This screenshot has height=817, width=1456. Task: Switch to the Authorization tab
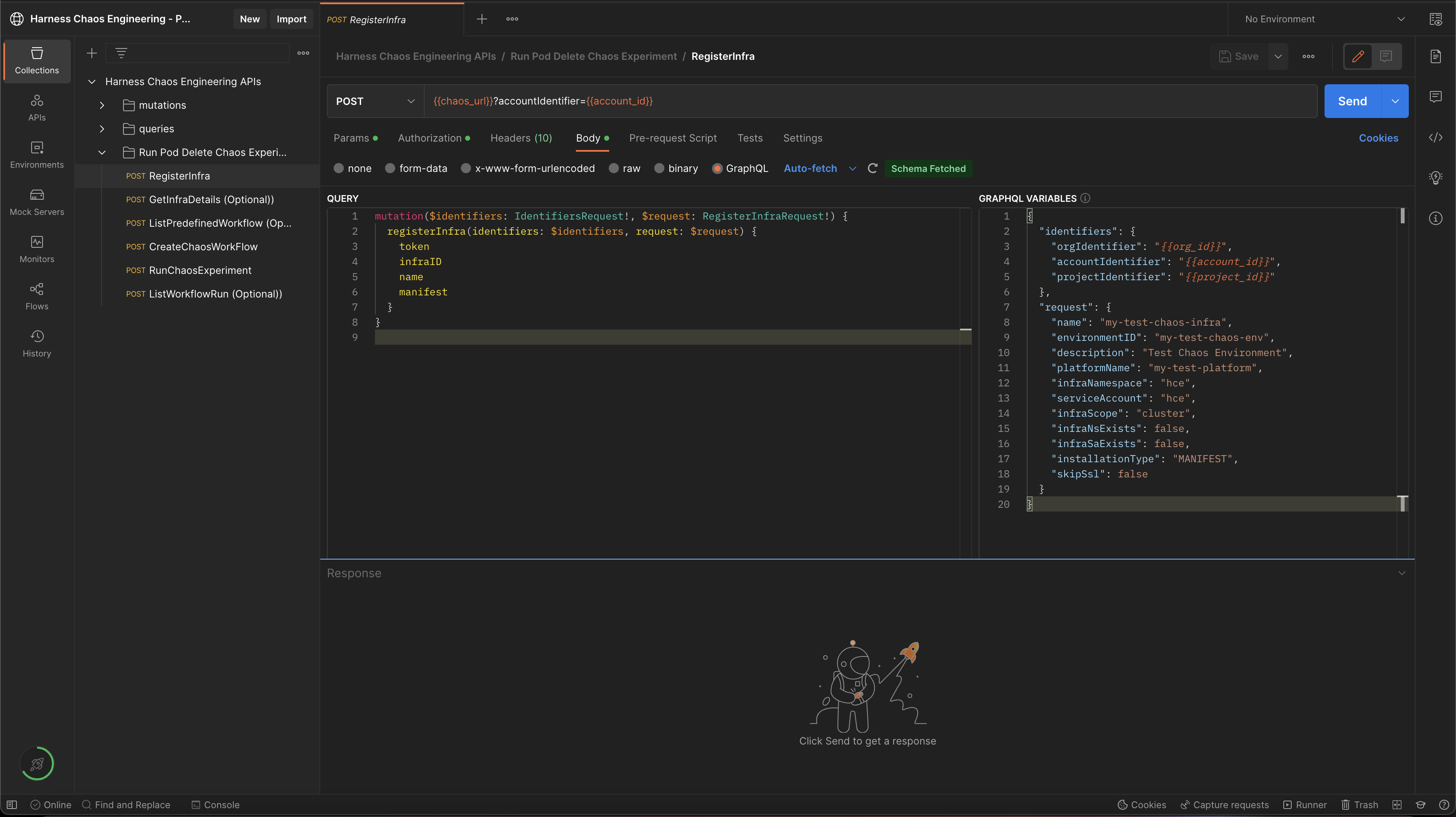coord(434,139)
